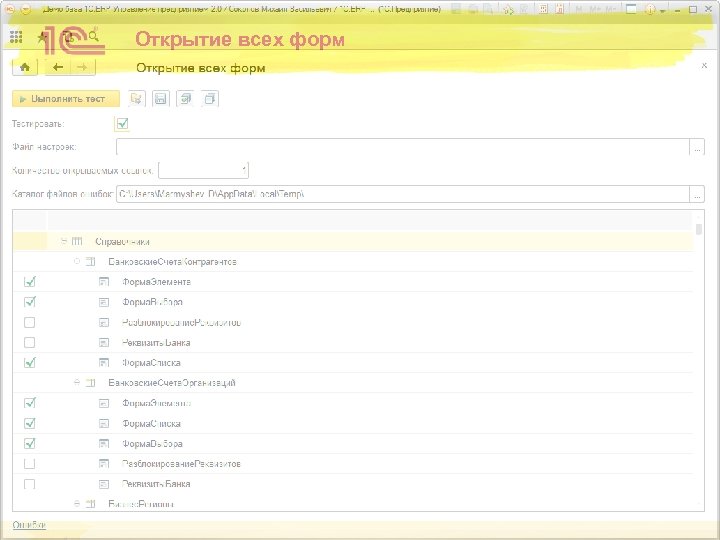The width and height of the screenshot is (720, 540).
Task: Click the Справочники table icon
Action: pos(77,241)
